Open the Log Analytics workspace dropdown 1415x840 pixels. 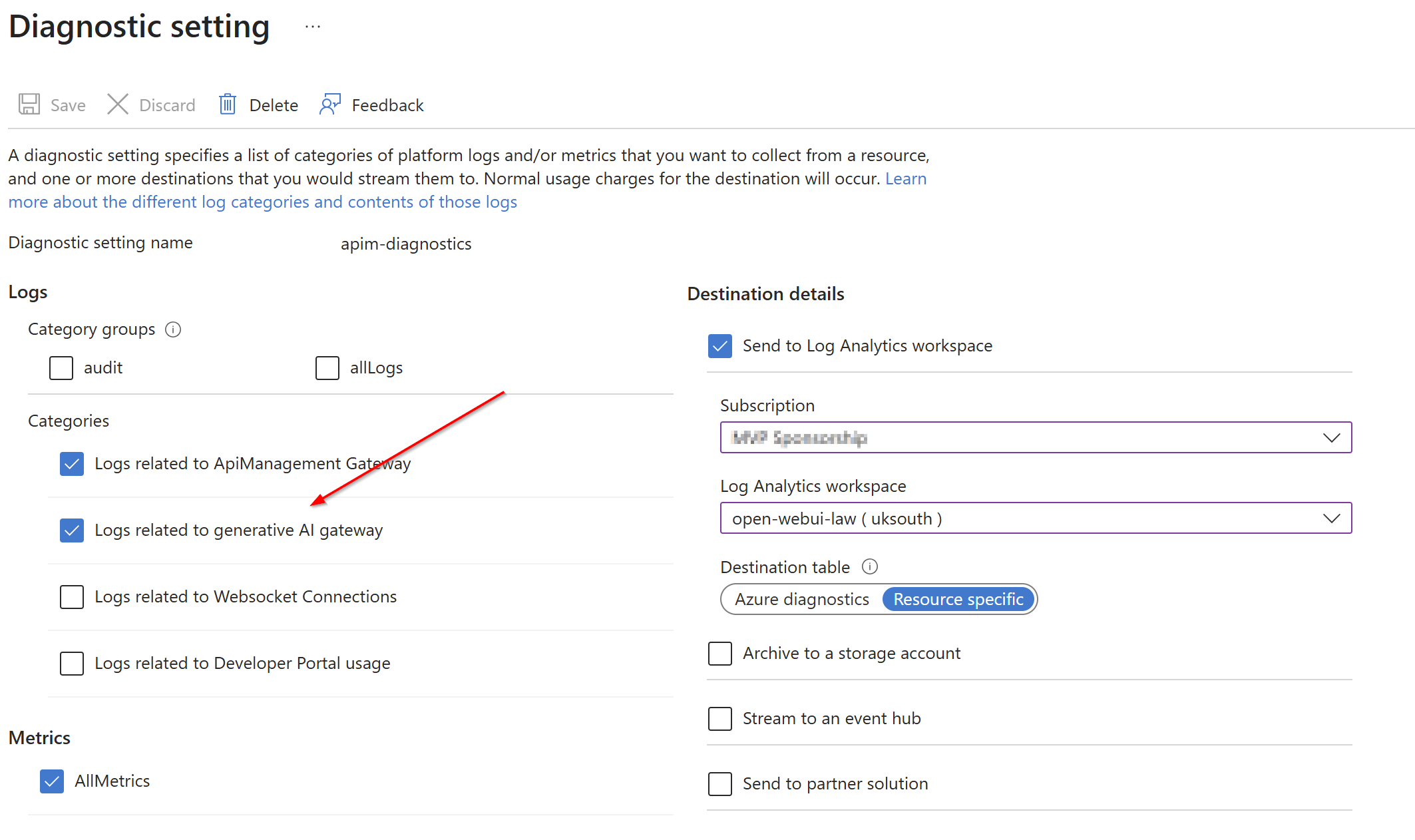click(x=1035, y=518)
